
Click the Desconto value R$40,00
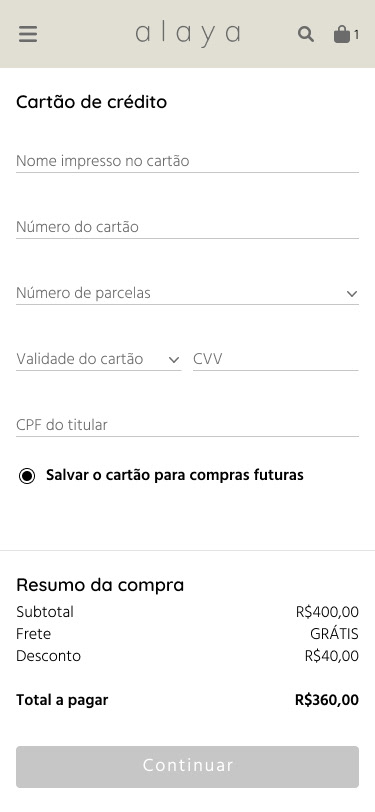point(331,656)
